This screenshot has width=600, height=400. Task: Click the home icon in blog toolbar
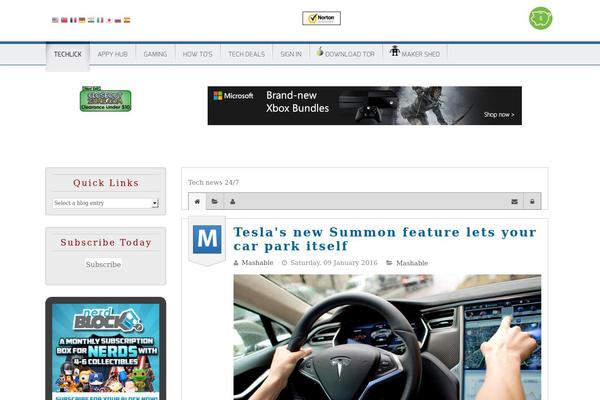[x=197, y=201]
